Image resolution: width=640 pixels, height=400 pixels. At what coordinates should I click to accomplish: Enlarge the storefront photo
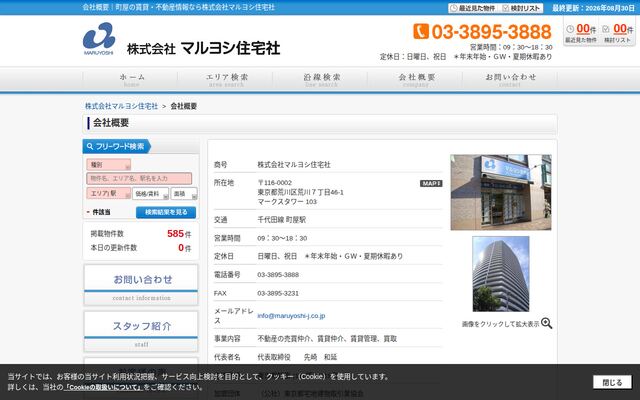[501, 192]
